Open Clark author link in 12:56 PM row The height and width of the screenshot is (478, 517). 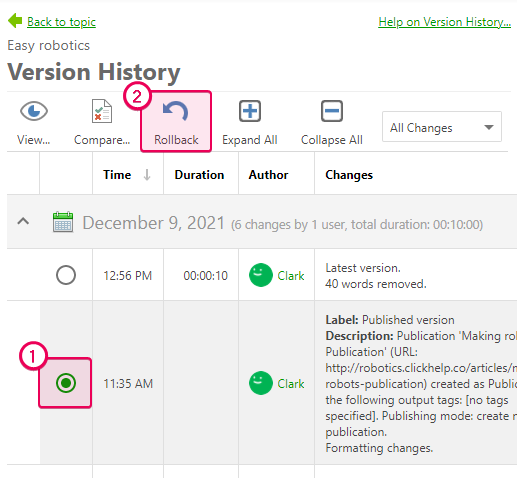point(291,276)
